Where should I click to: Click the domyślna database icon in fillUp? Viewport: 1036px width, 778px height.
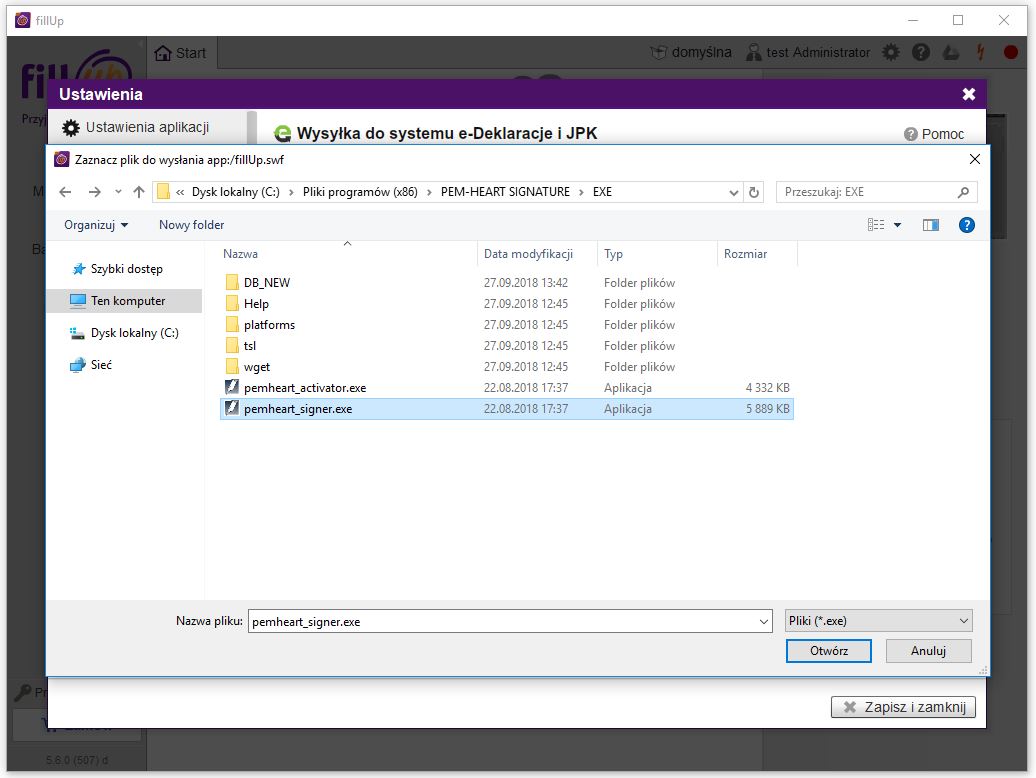tap(659, 52)
